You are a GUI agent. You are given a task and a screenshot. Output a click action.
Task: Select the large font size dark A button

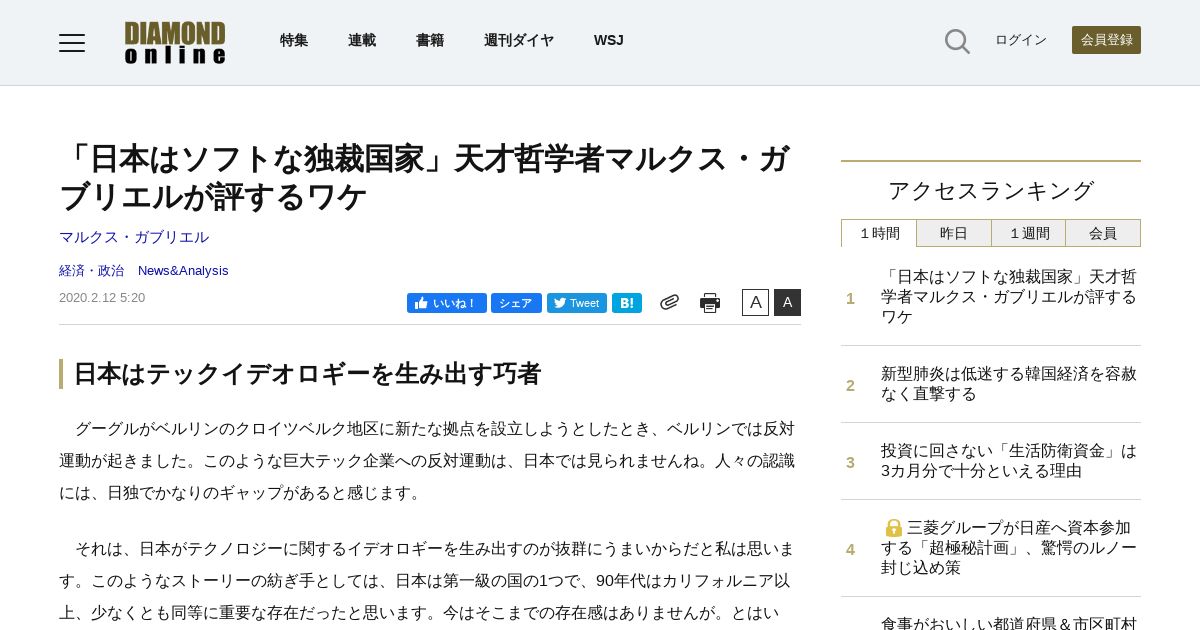click(787, 302)
